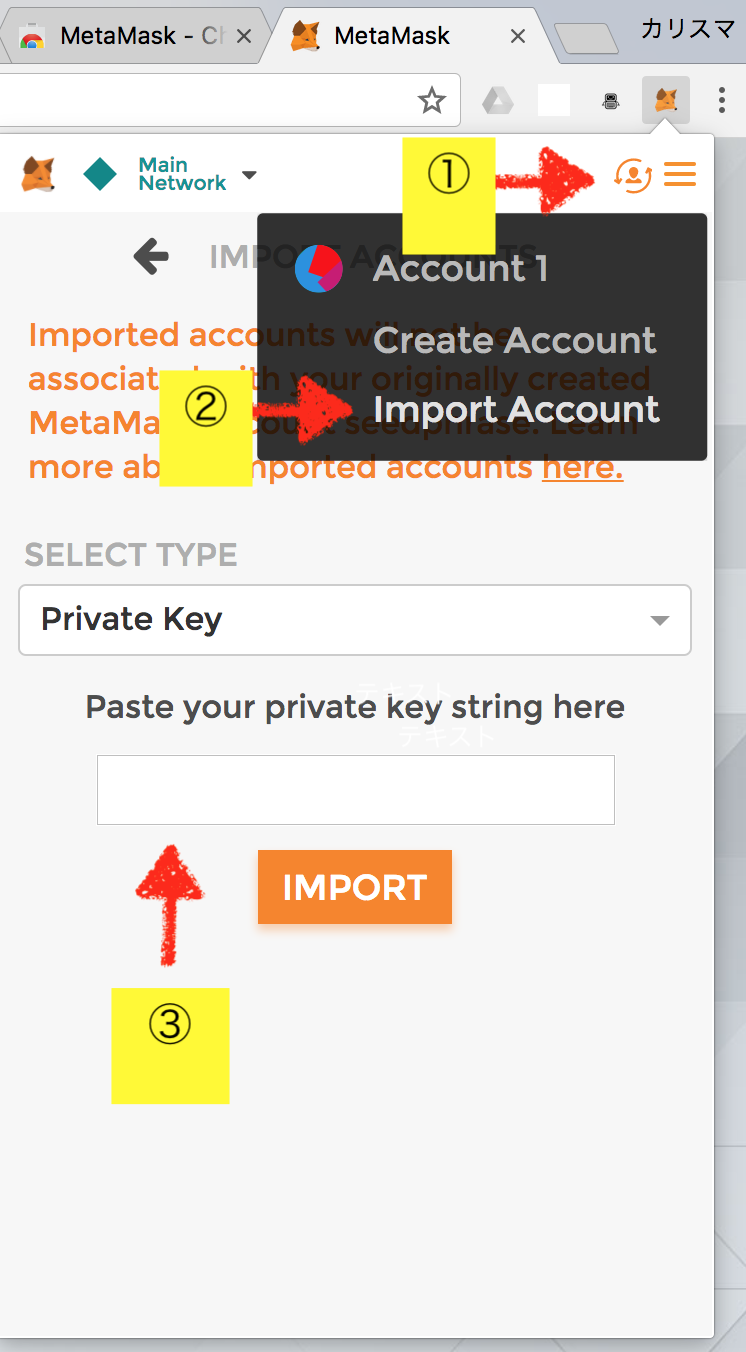Open Chrome's three-dot menu
Screen dimensions: 746x1352
[722, 101]
